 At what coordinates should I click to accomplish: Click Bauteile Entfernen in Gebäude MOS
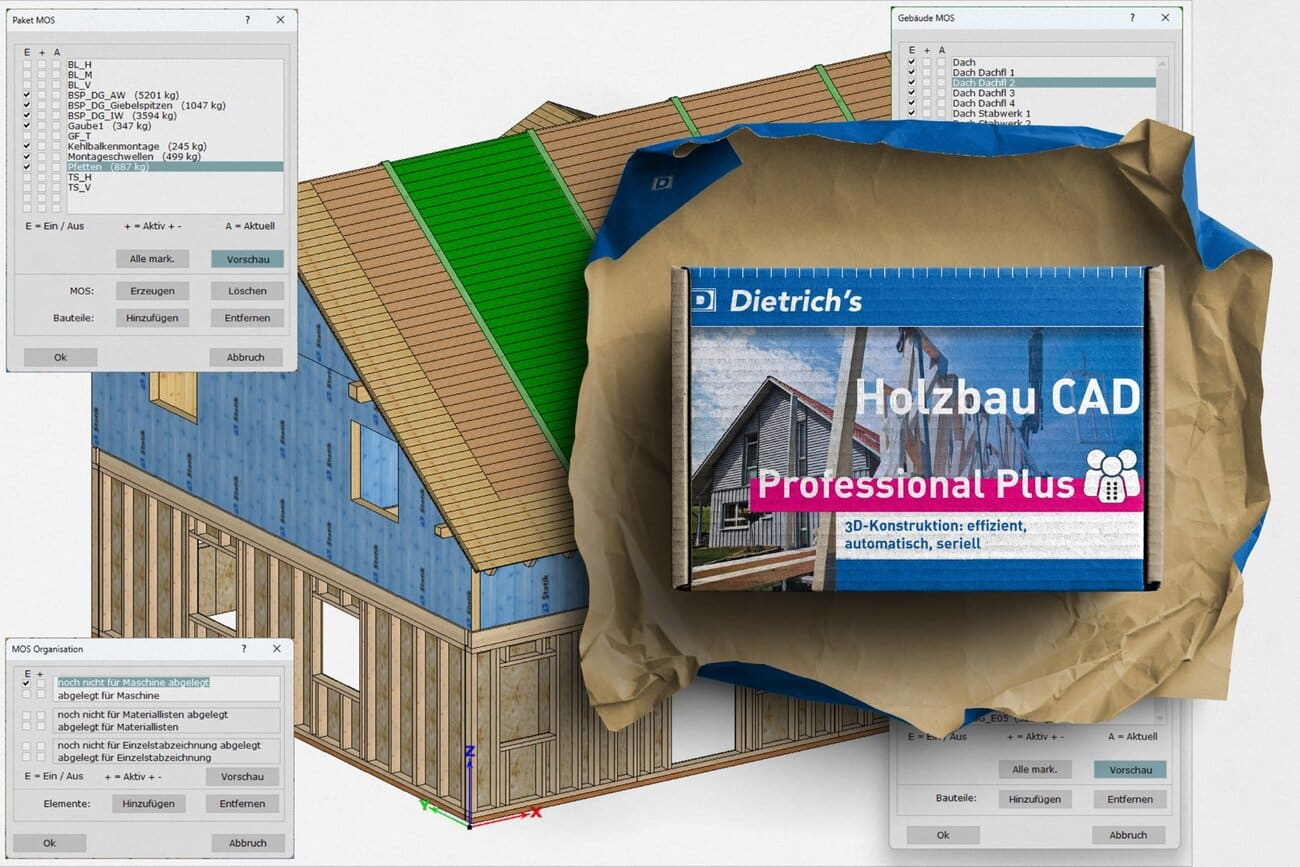tap(1130, 799)
